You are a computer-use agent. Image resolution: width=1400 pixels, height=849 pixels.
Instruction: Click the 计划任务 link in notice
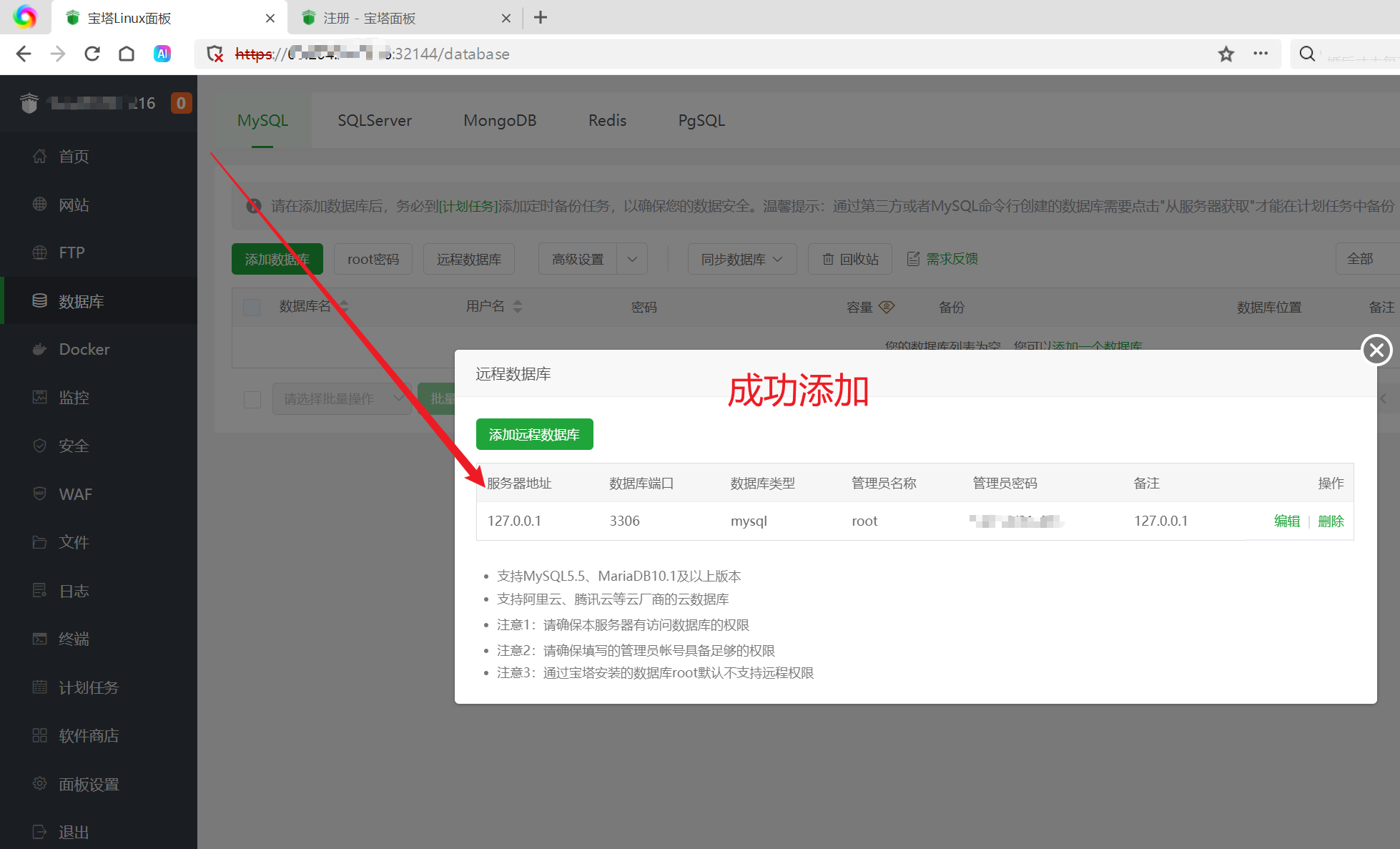(x=468, y=206)
